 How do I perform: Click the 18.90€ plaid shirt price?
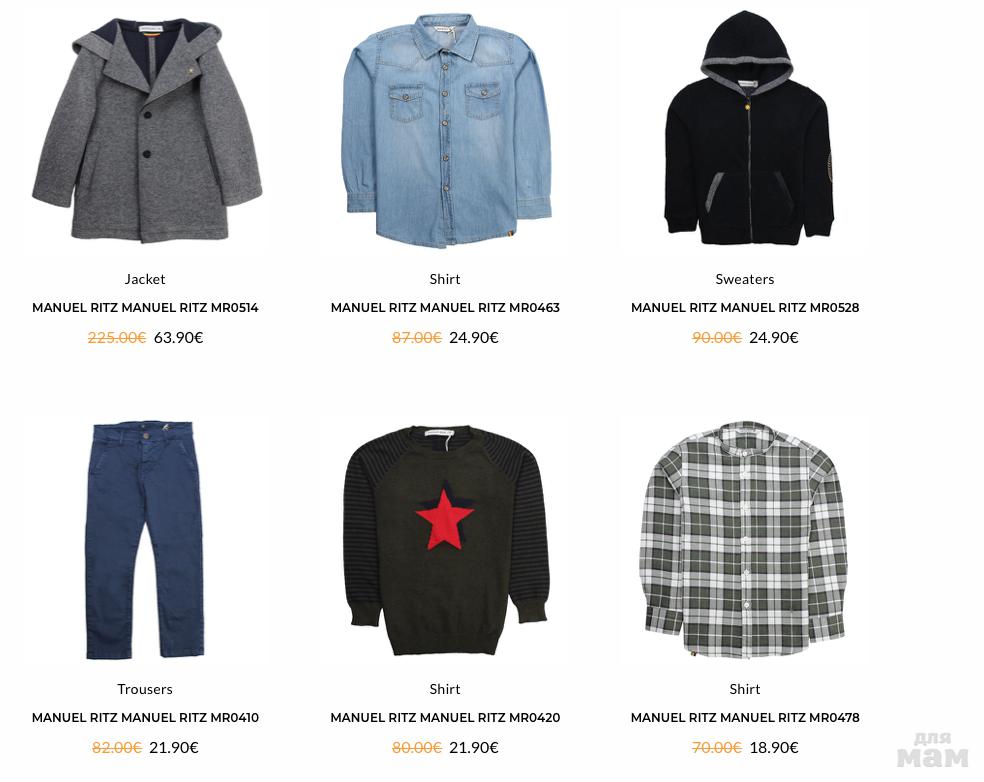[x=774, y=747]
